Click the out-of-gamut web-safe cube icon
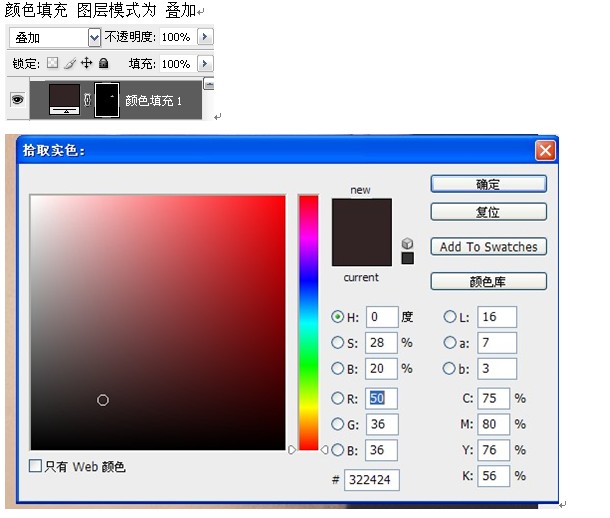 pyautogui.click(x=407, y=243)
